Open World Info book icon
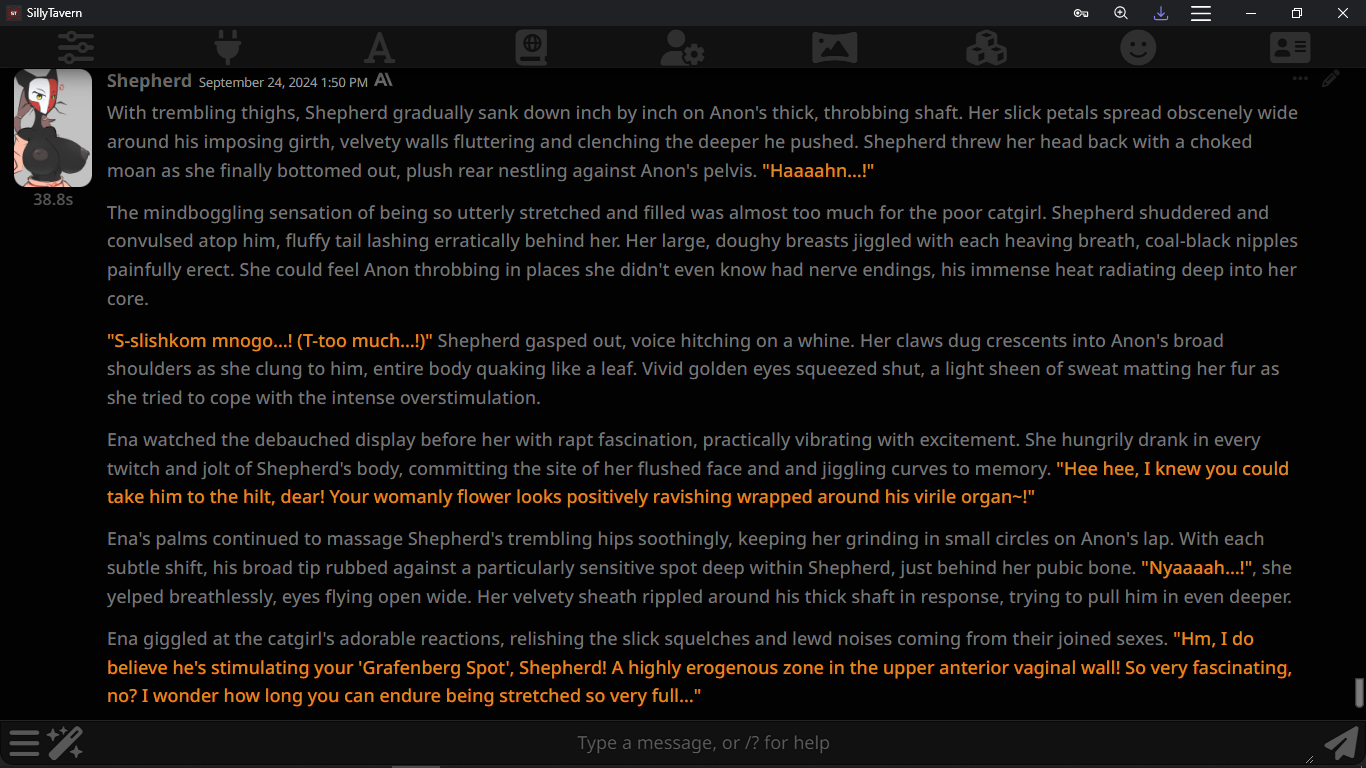The width and height of the screenshot is (1366, 768). [531, 47]
